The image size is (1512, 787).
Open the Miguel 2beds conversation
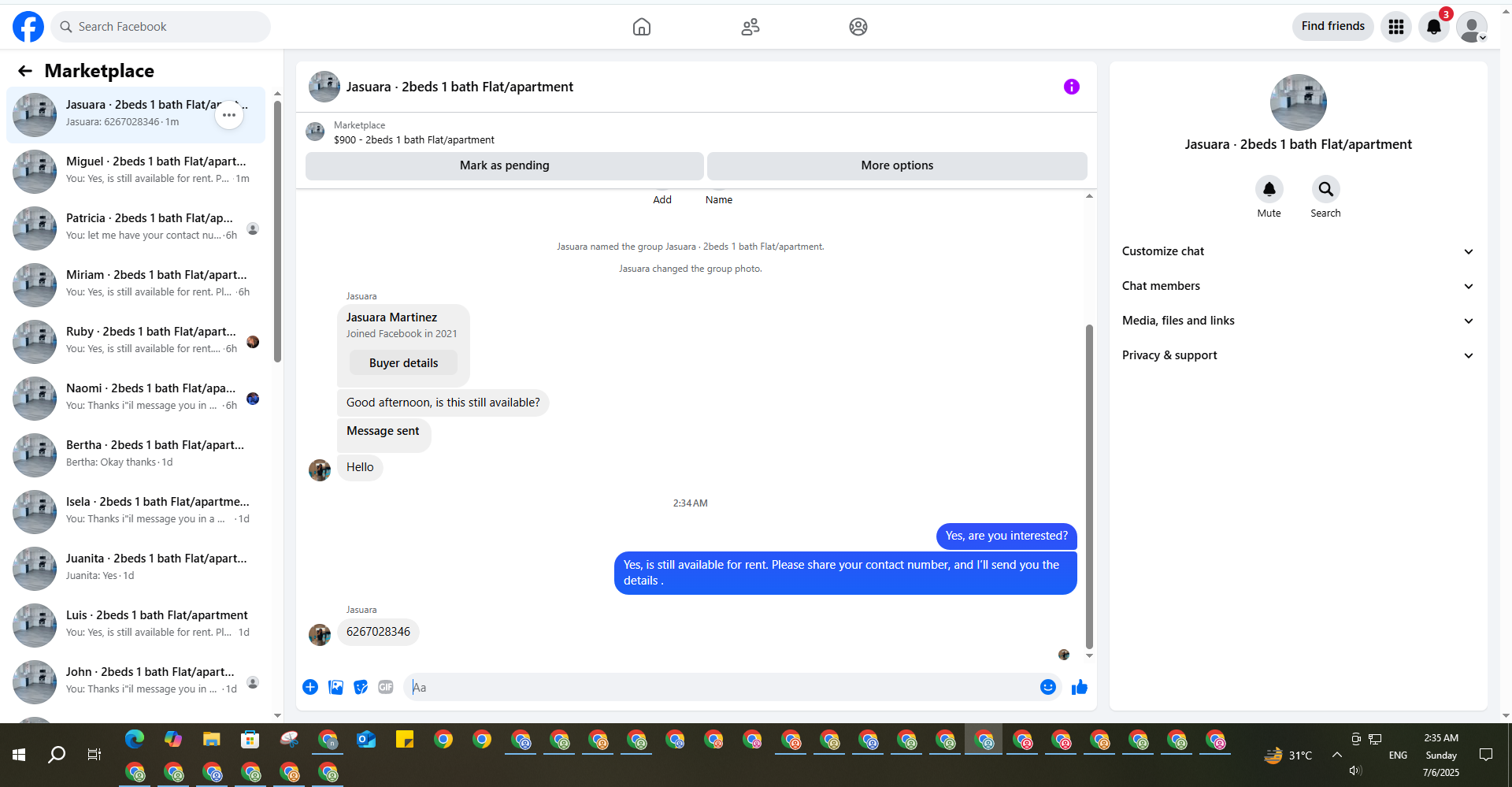(x=135, y=171)
